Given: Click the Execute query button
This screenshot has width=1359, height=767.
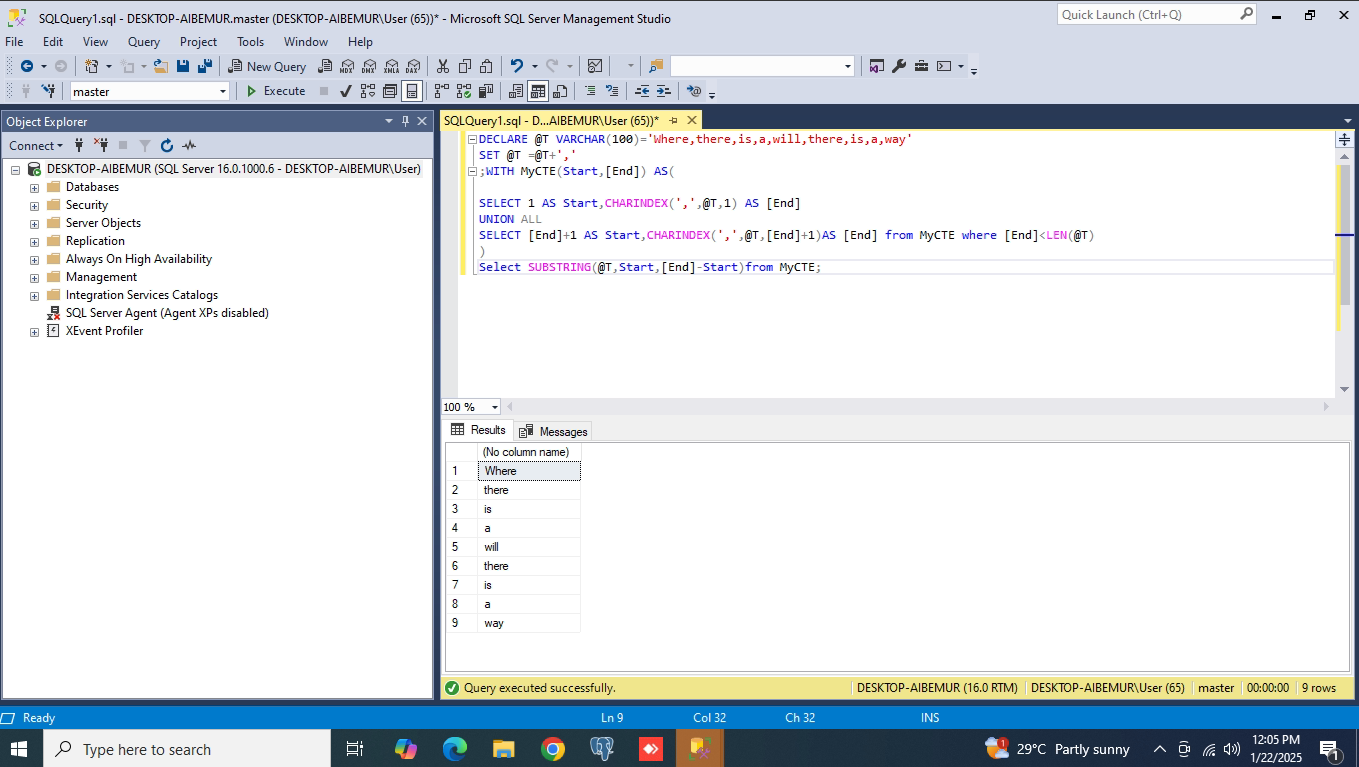Looking at the screenshot, I should pos(276,91).
